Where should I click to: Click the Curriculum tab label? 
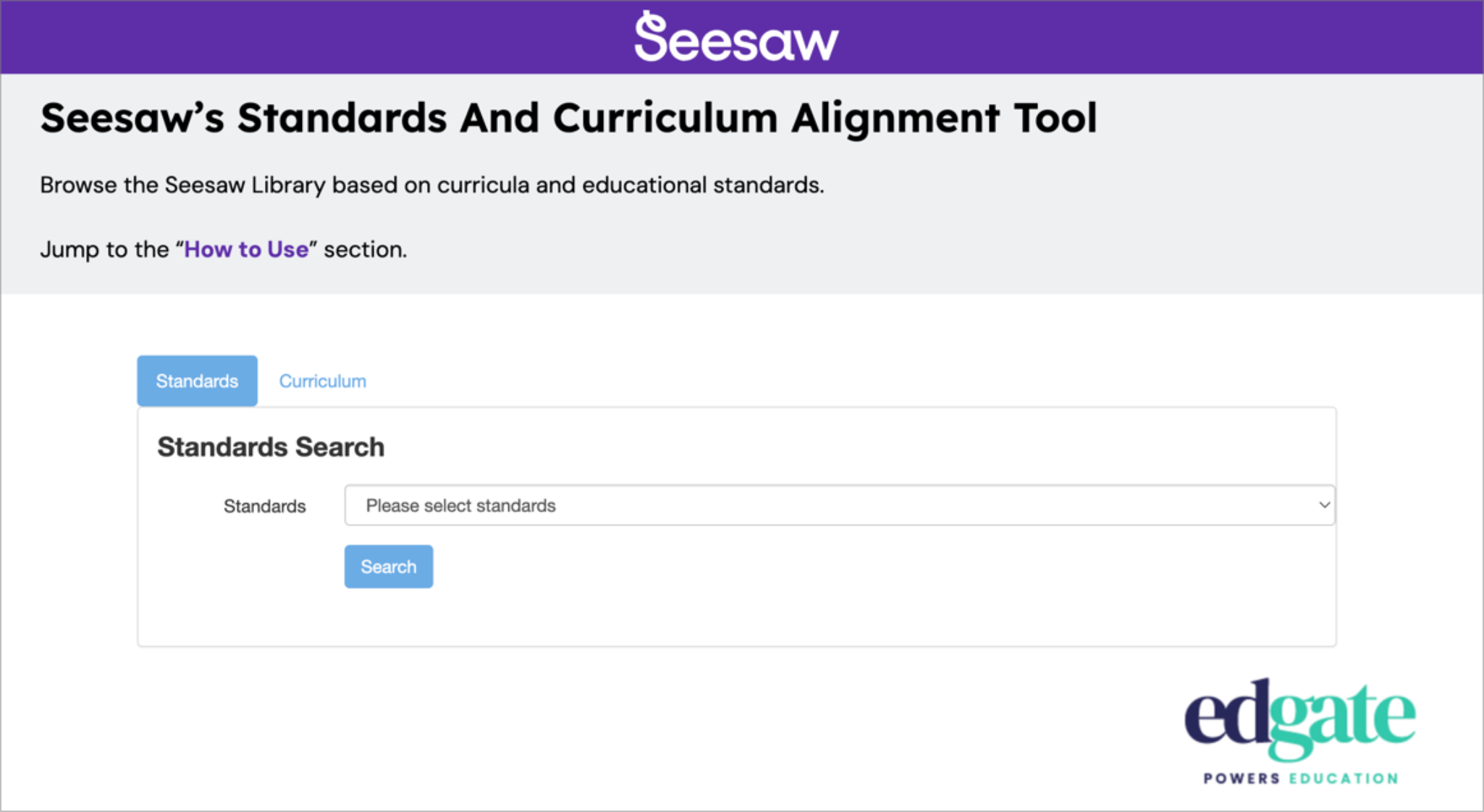323,381
